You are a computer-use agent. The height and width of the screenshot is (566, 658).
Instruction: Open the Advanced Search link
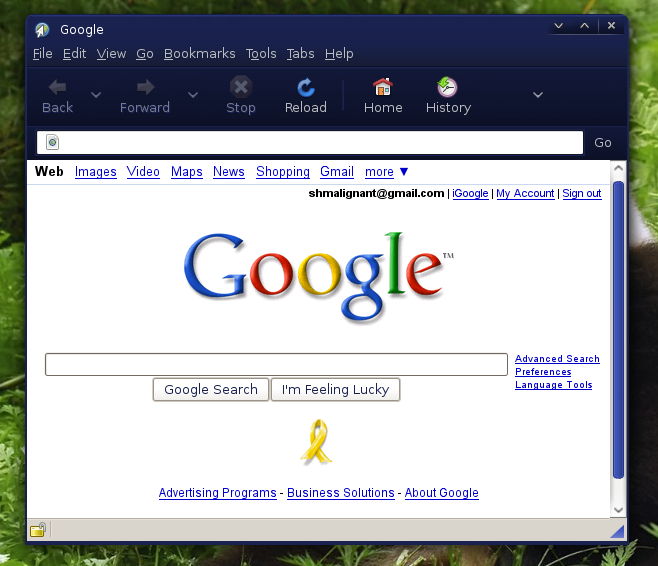557,359
